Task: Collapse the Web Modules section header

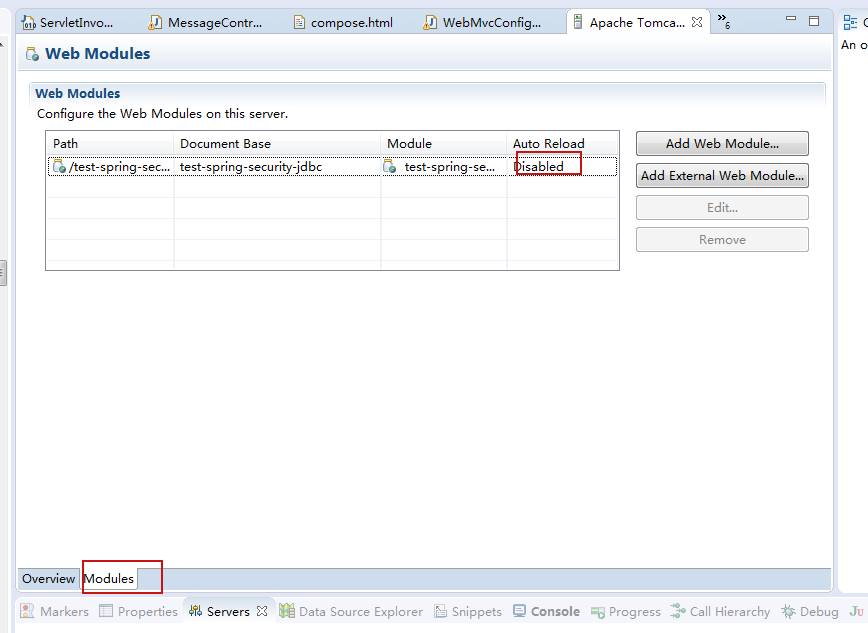Action: click(78, 94)
